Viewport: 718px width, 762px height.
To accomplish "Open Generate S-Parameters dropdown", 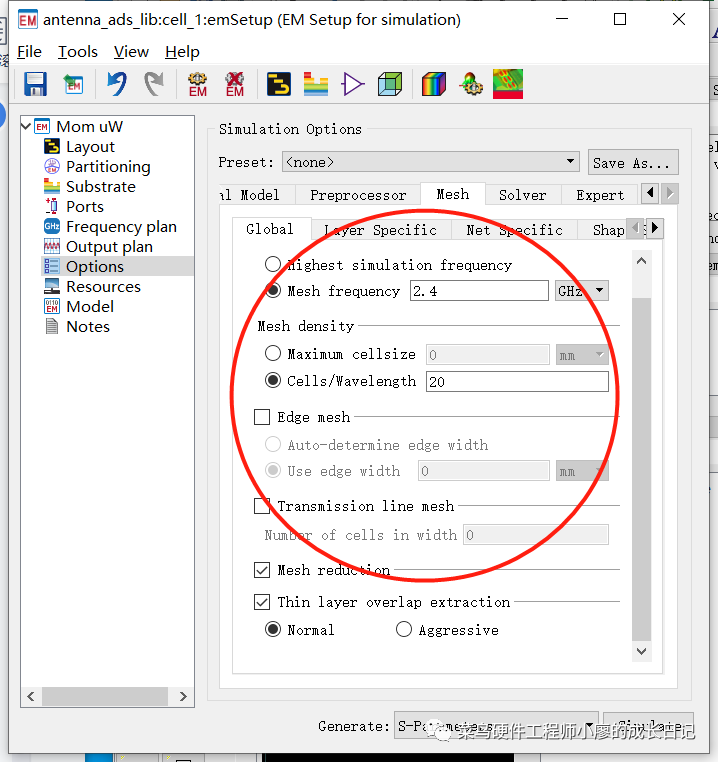I will 496,726.
